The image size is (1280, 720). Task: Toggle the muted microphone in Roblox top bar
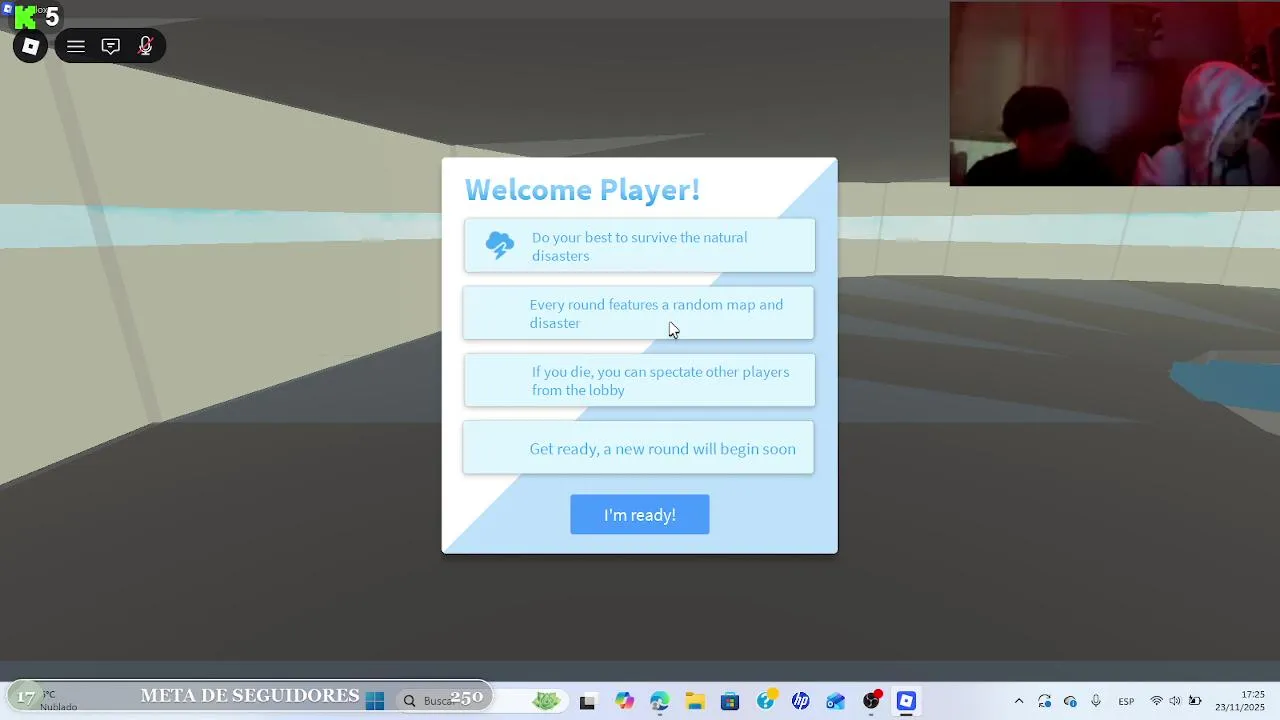[x=145, y=46]
